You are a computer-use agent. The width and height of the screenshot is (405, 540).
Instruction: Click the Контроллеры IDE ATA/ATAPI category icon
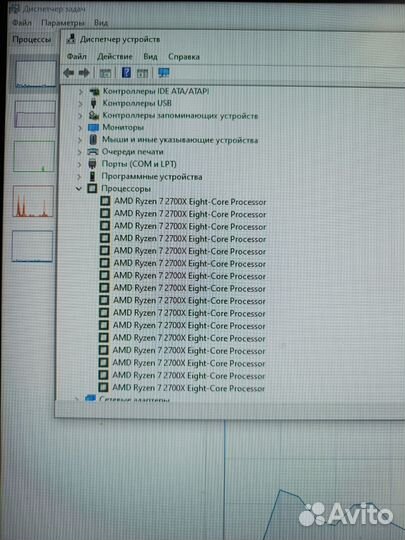click(x=94, y=92)
